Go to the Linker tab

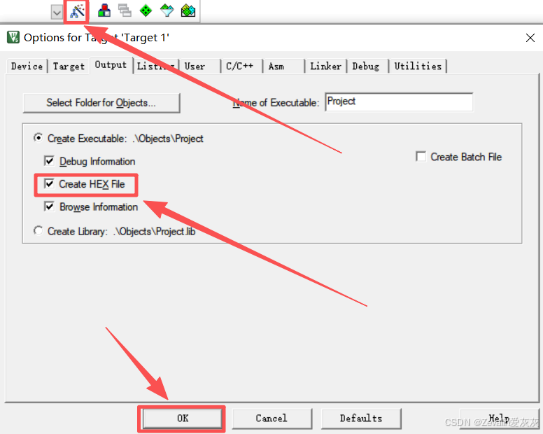pos(326,66)
